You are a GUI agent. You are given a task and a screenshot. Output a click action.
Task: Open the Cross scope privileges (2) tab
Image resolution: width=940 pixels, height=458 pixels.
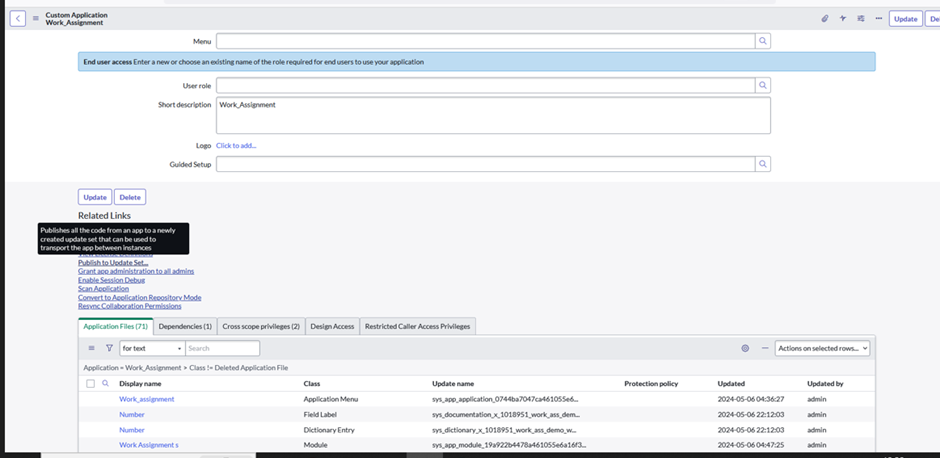click(261, 326)
